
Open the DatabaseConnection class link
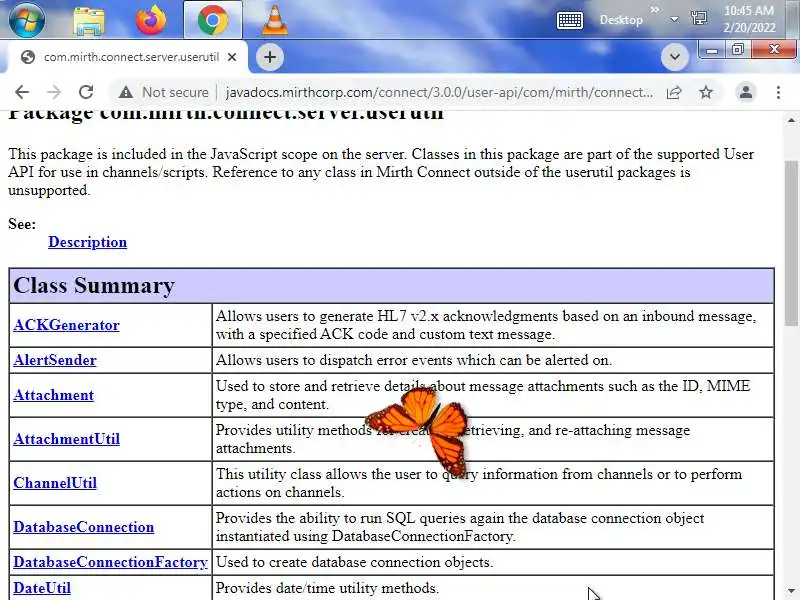click(84, 527)
